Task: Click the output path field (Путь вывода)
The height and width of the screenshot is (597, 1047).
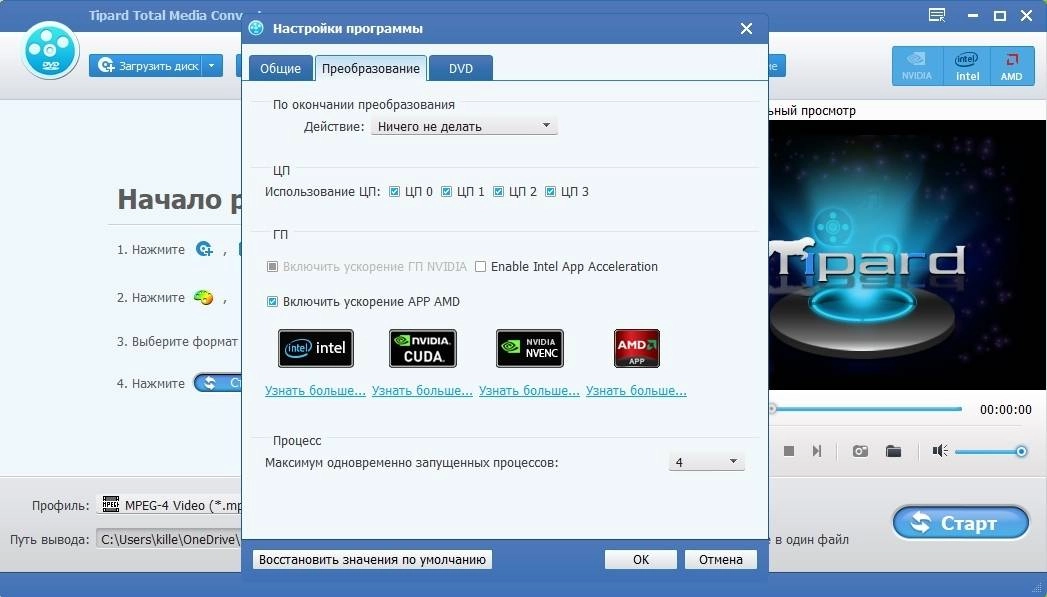Action: 170,539
